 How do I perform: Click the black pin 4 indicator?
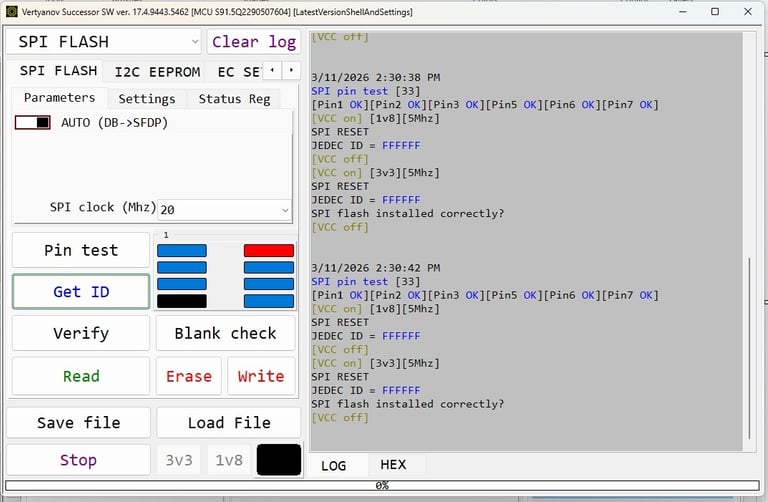182,301
